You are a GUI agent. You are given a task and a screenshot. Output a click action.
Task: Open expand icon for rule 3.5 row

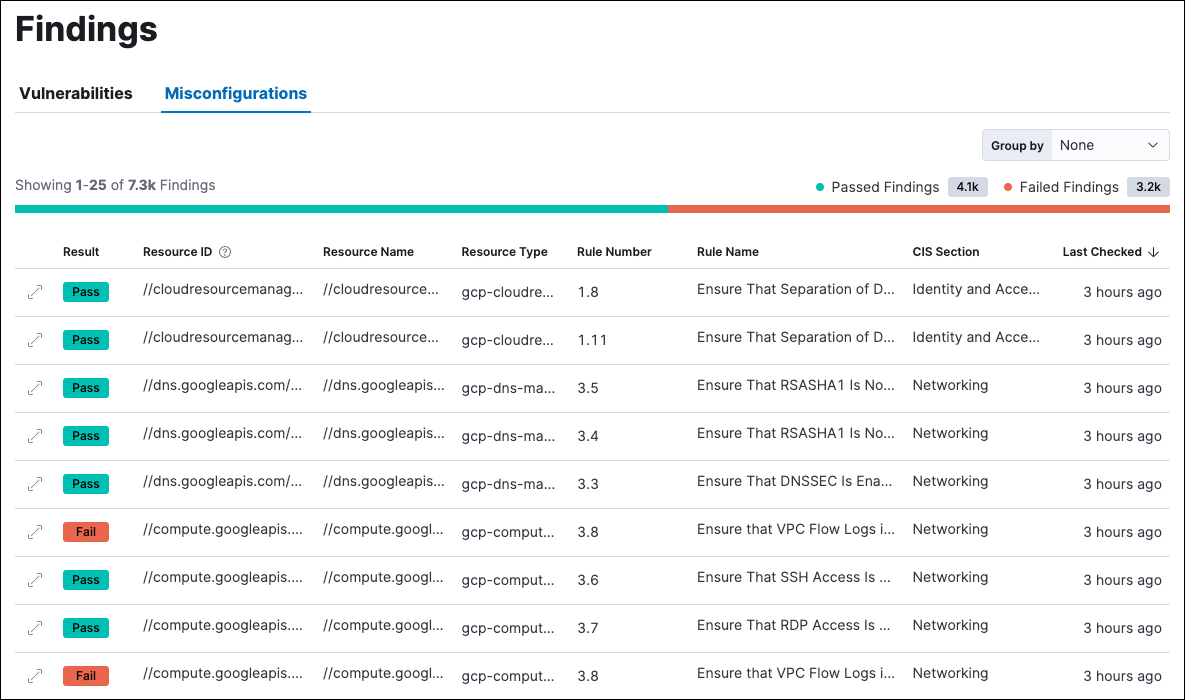pyautogui.click(x=35, y=388)
